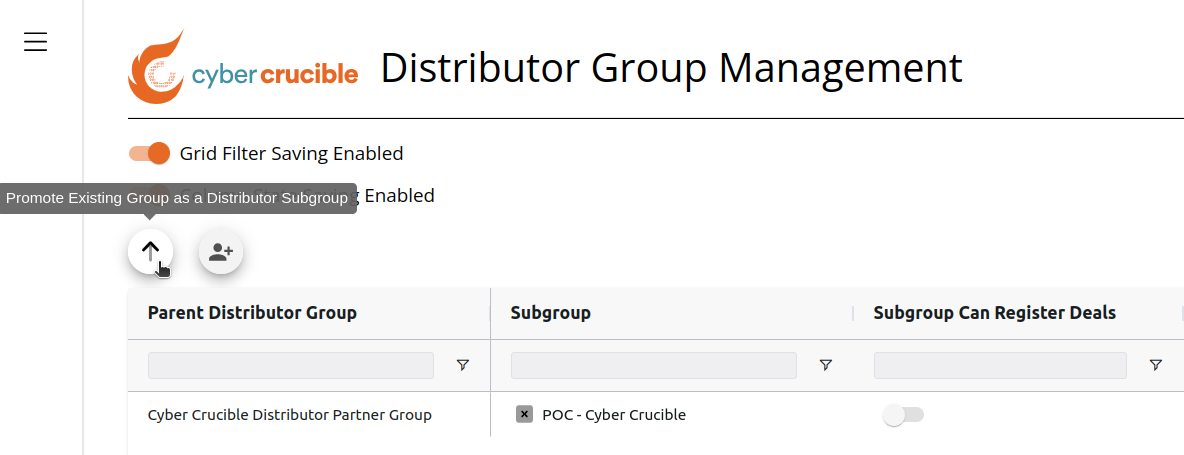Open filter menu for Subgroup Can Register Deals
This screenshot has height=455, width=1184.
(x=1155, y=365)
